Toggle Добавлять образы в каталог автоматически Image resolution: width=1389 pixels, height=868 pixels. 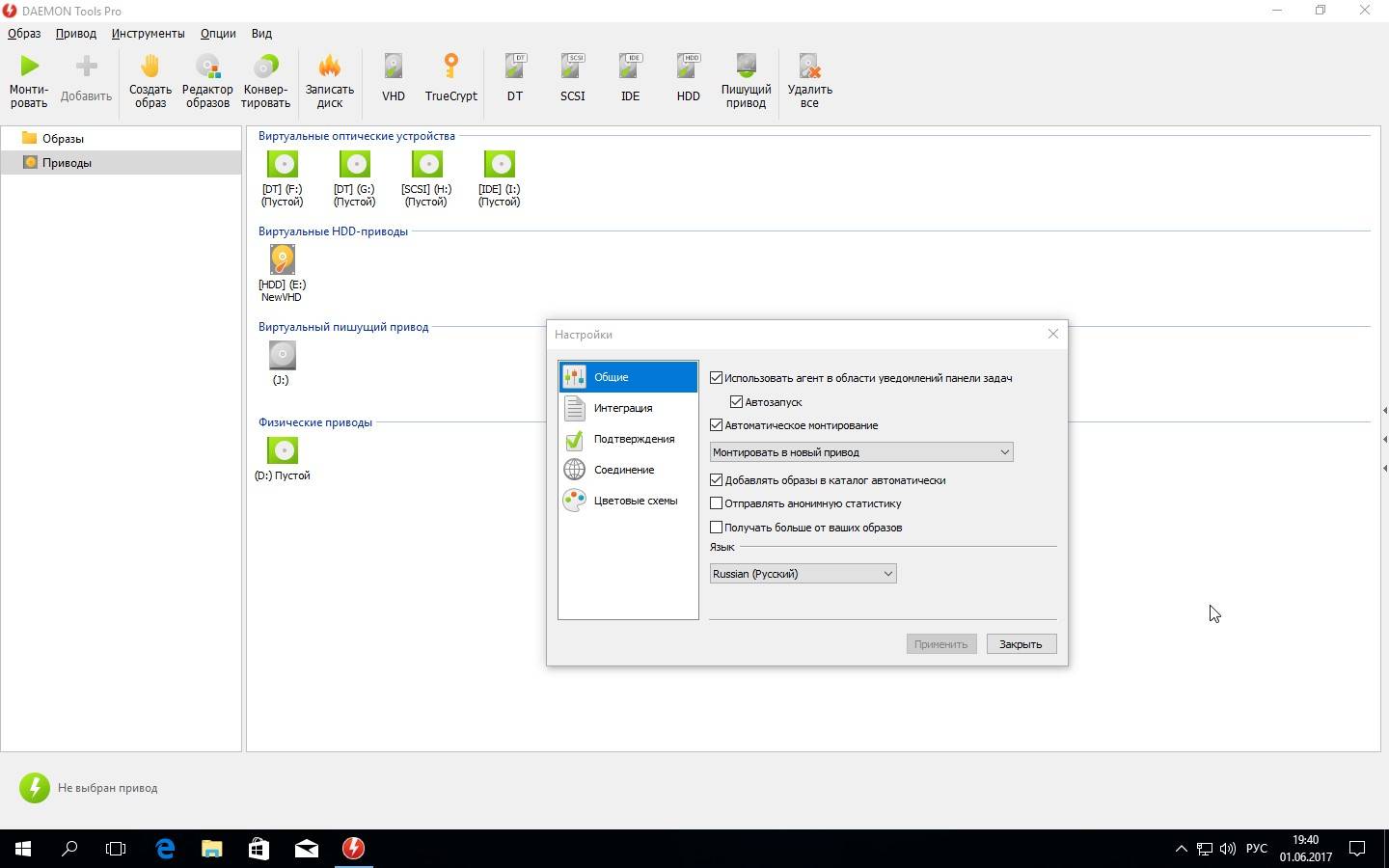(x=716, y=480)
